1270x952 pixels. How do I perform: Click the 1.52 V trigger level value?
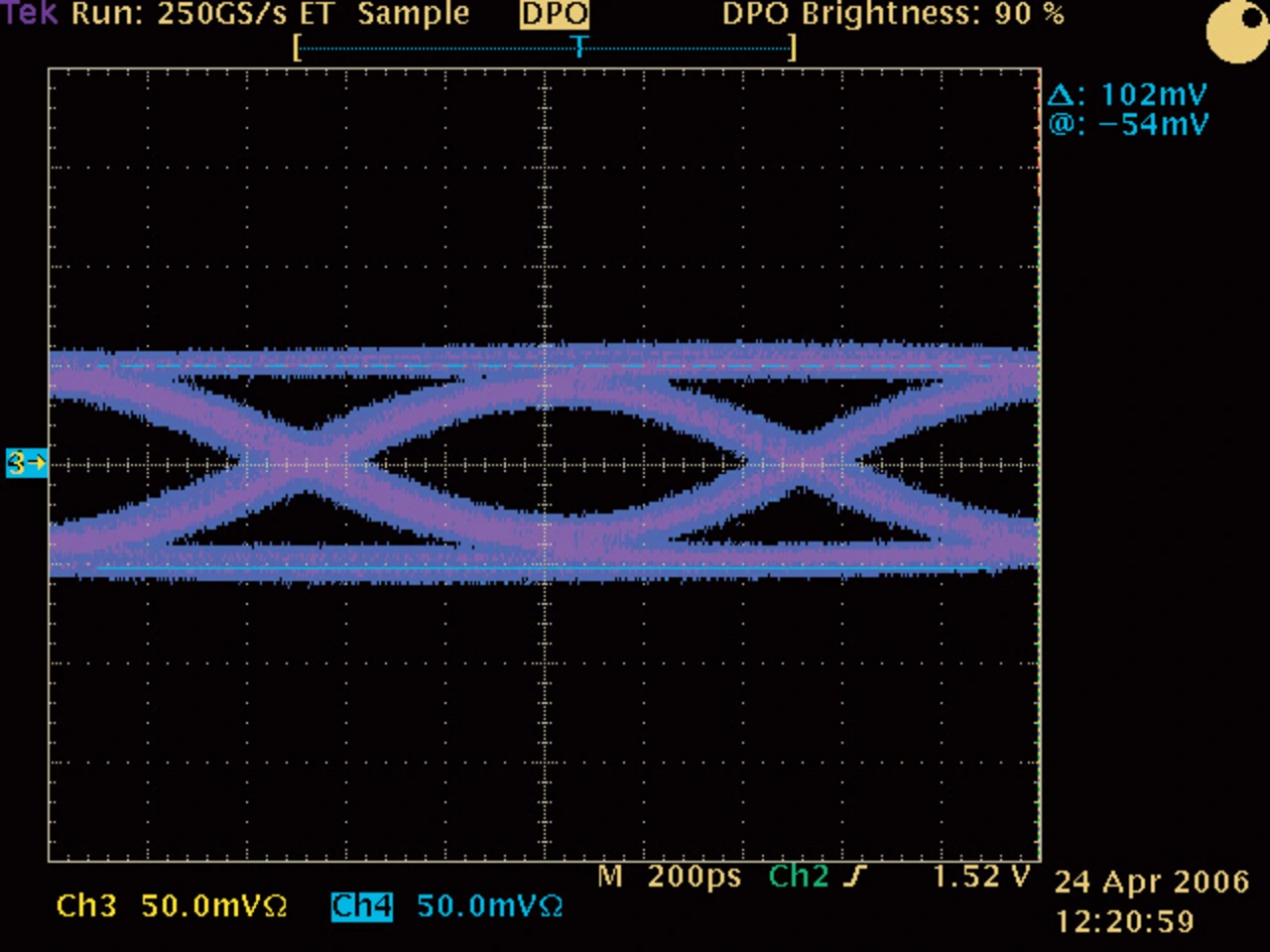coord(981,877)
